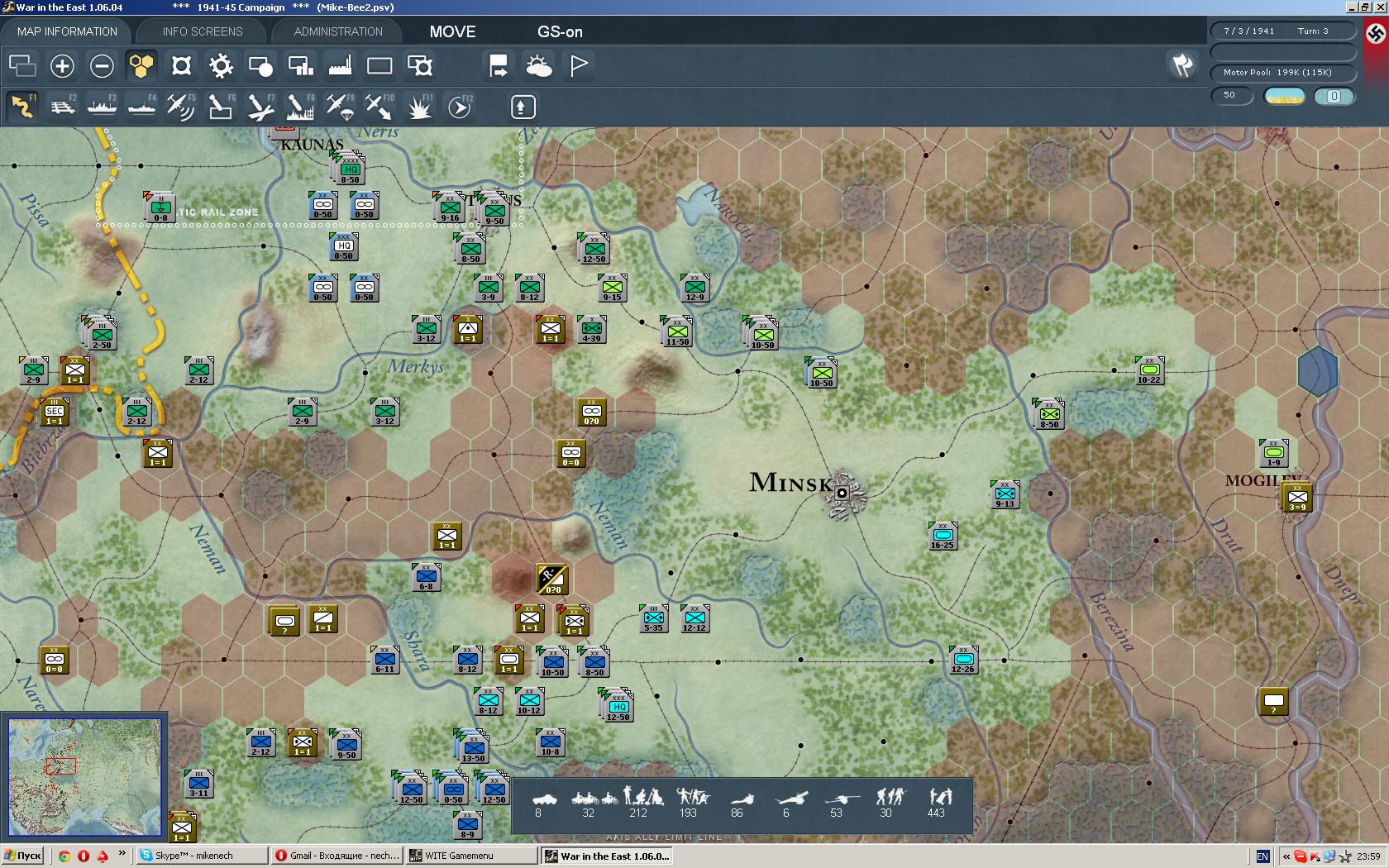Select the F4 amphibious transport mode
Viewport: 1389px width, 868px height.
tap(141, 107)
